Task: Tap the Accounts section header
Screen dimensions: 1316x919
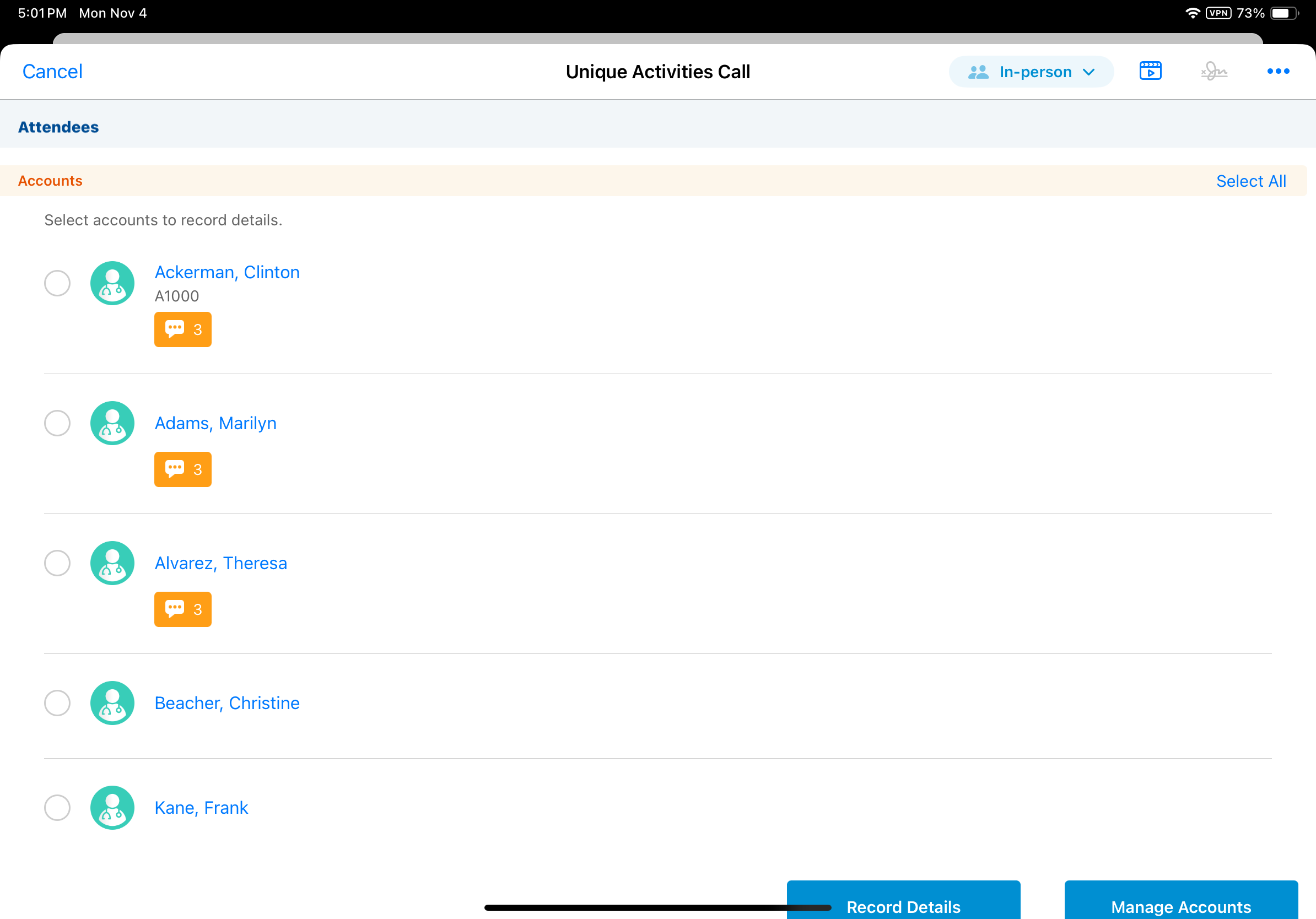Action: coord(51,181)
